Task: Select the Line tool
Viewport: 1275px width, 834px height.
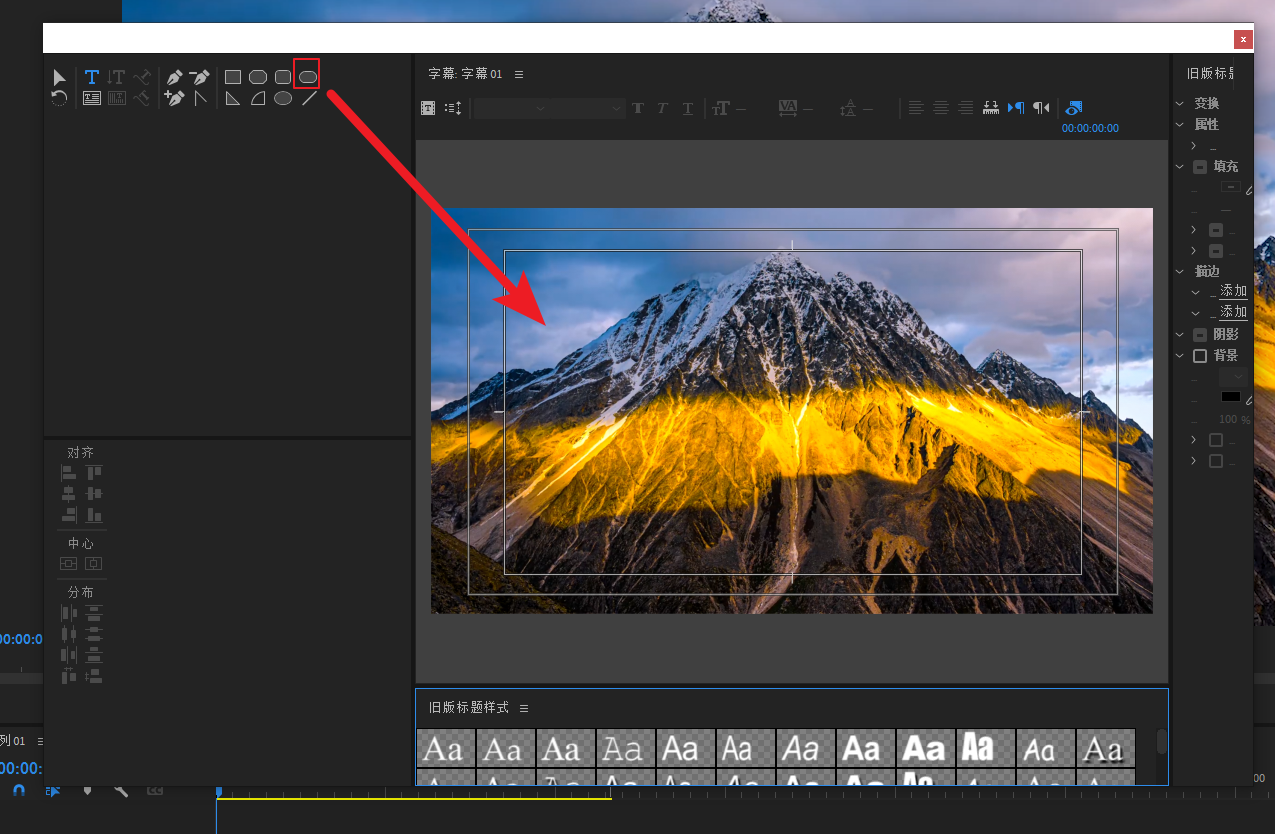Action: [309, 98]
